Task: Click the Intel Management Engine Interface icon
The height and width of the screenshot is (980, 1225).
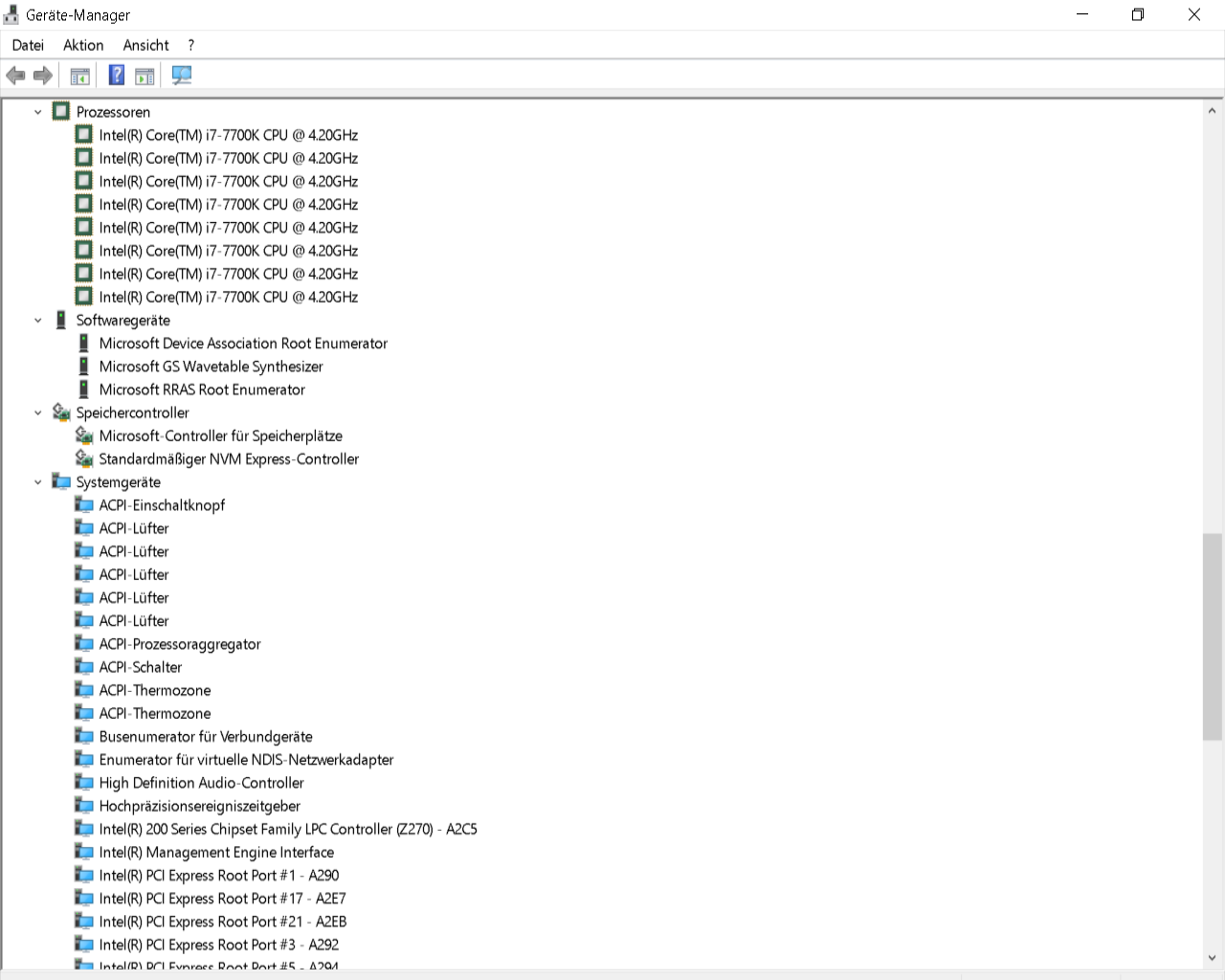Action: (x=84, y=852)
